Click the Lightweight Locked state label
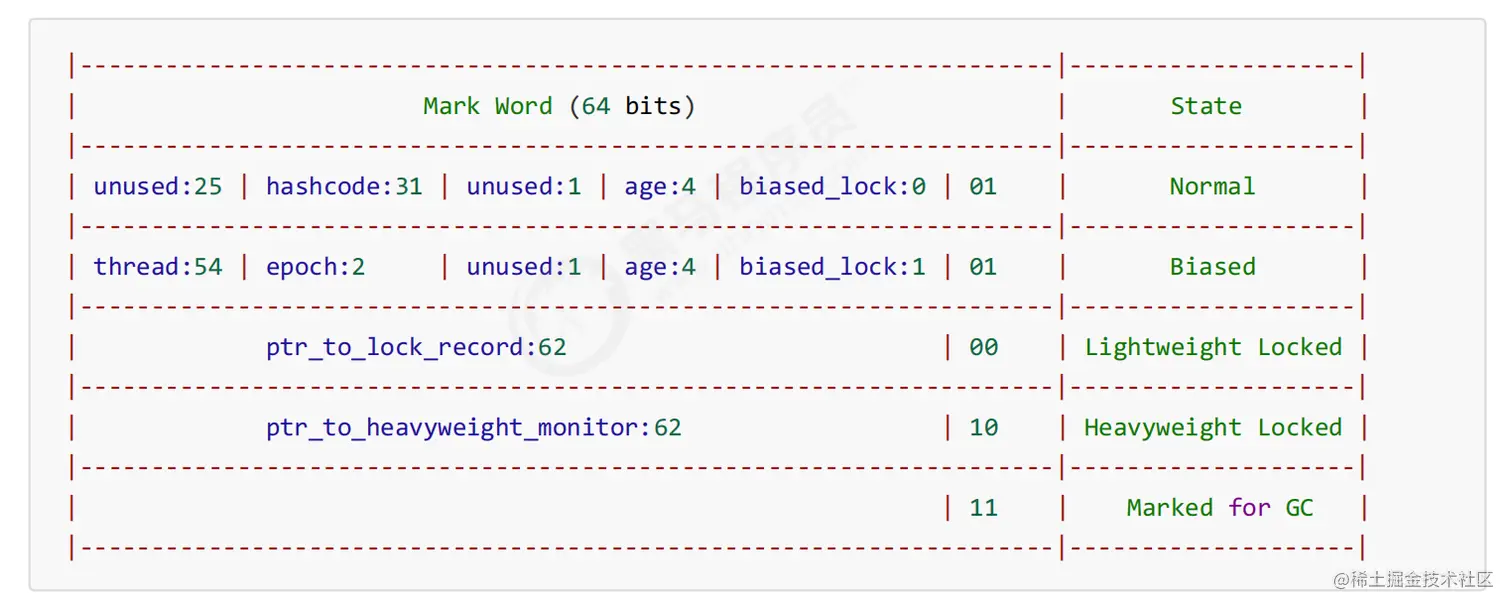The width and height of the screenshot is (1512, 608). tap(1213, 347)
